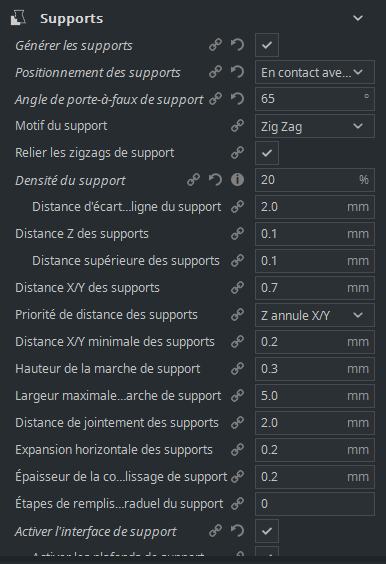Click the 'Densité du support' percentage field
Viewport: 386px width, 564px height.
click(x=315, y=180)
